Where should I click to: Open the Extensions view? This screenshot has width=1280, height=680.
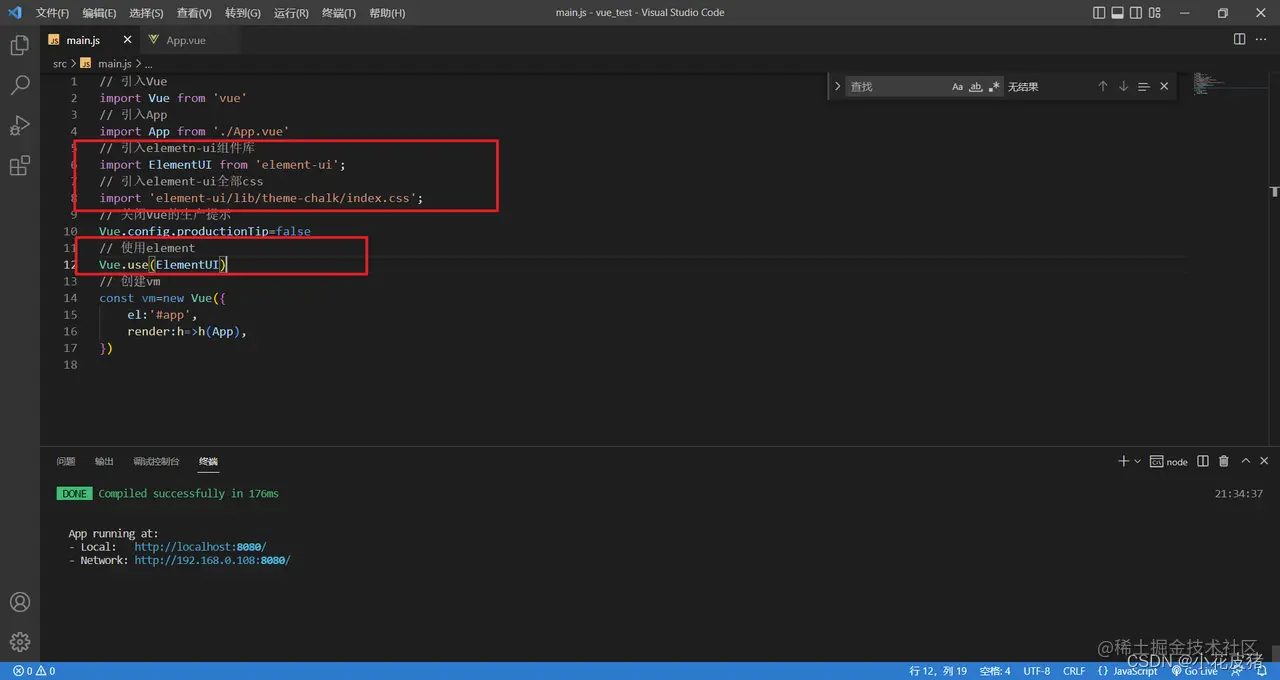pyautogui.click(x=19, y=166)
